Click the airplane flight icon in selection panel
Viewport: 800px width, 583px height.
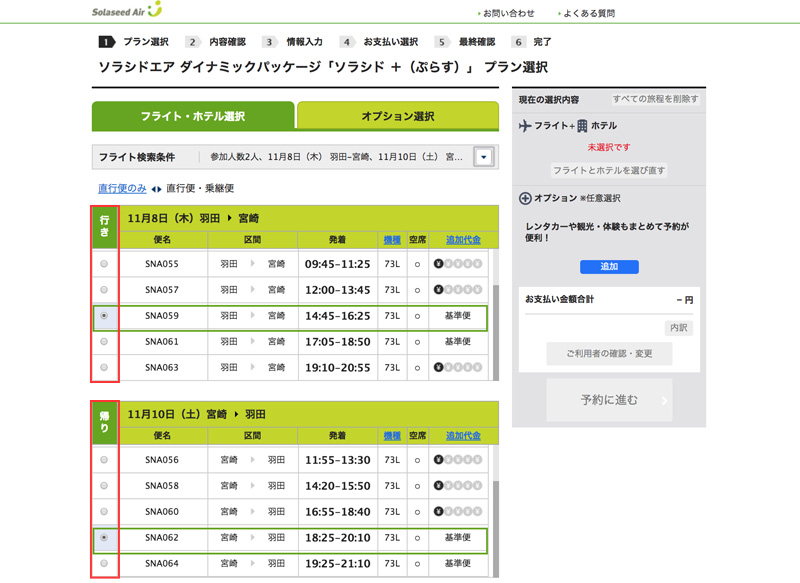click(x=525, y=125)
